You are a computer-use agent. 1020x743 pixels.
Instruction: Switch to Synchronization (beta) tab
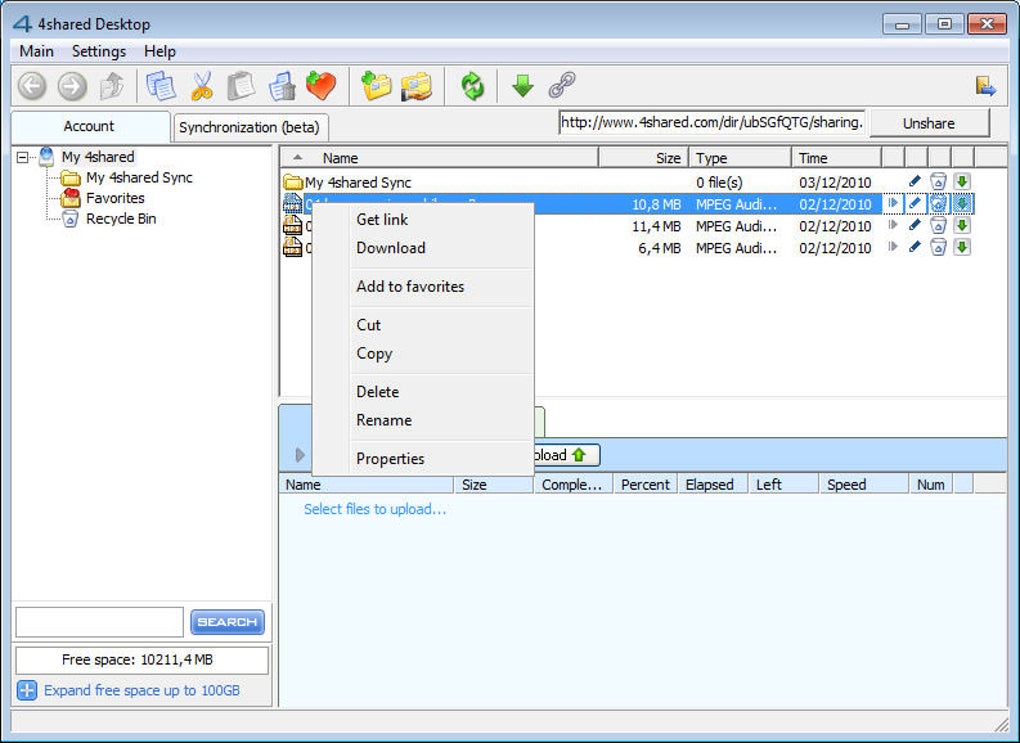coord(249,128)
